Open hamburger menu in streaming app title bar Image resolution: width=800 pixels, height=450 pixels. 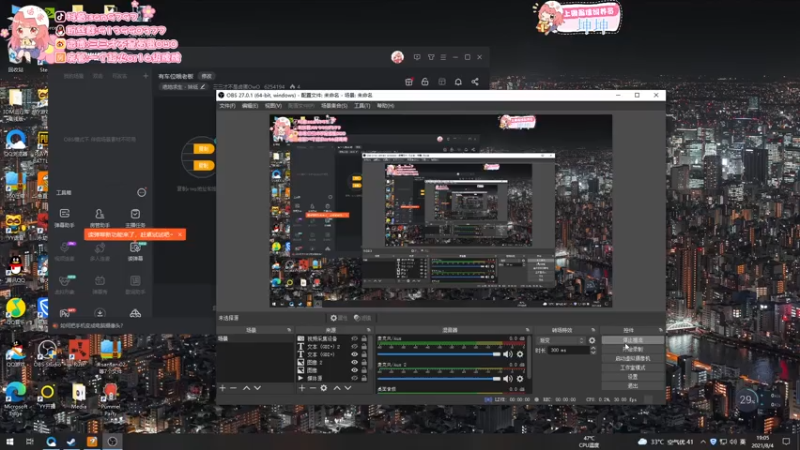(x=443, y=57)
